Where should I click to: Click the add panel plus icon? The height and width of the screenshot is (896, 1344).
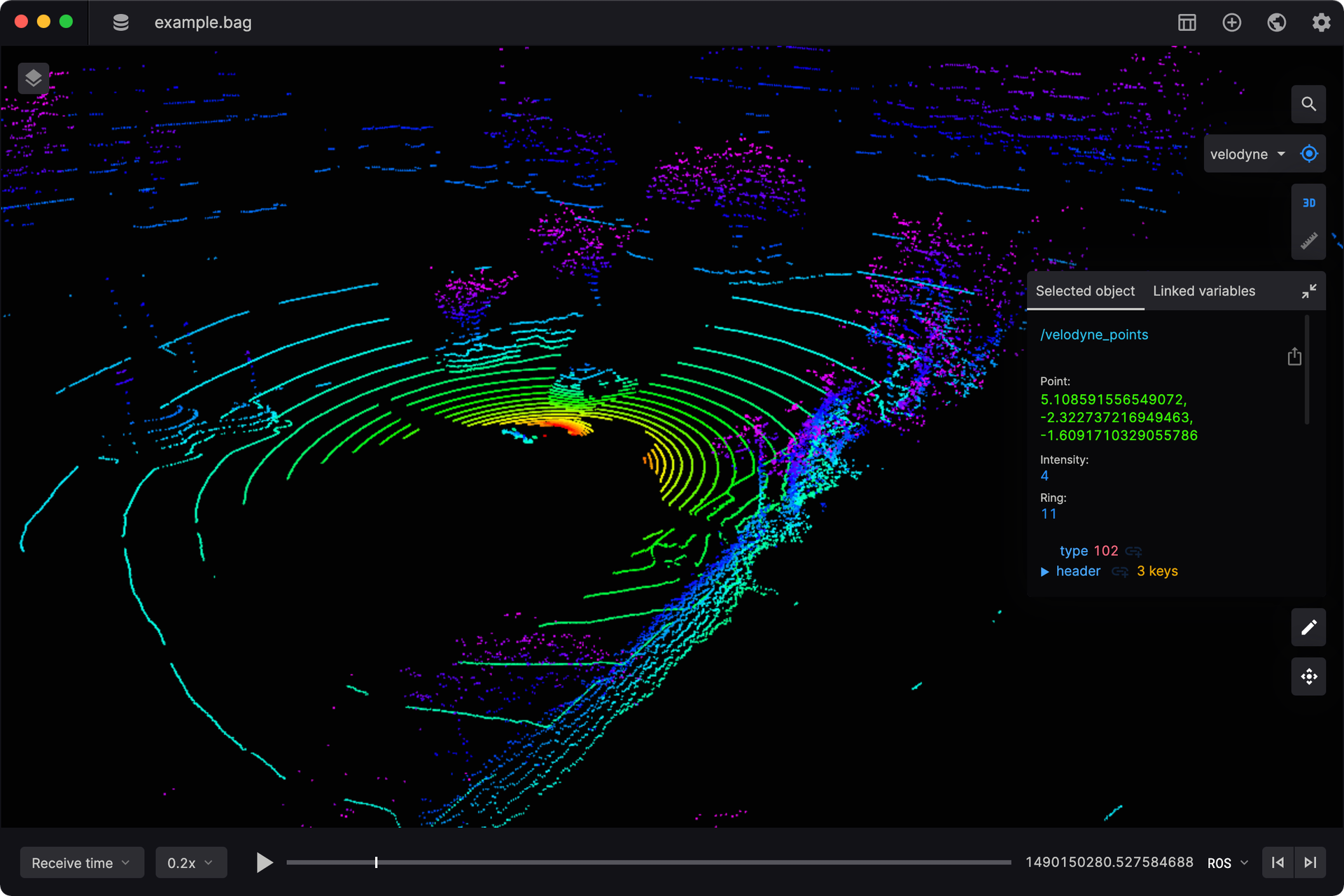pos(1231,22)
